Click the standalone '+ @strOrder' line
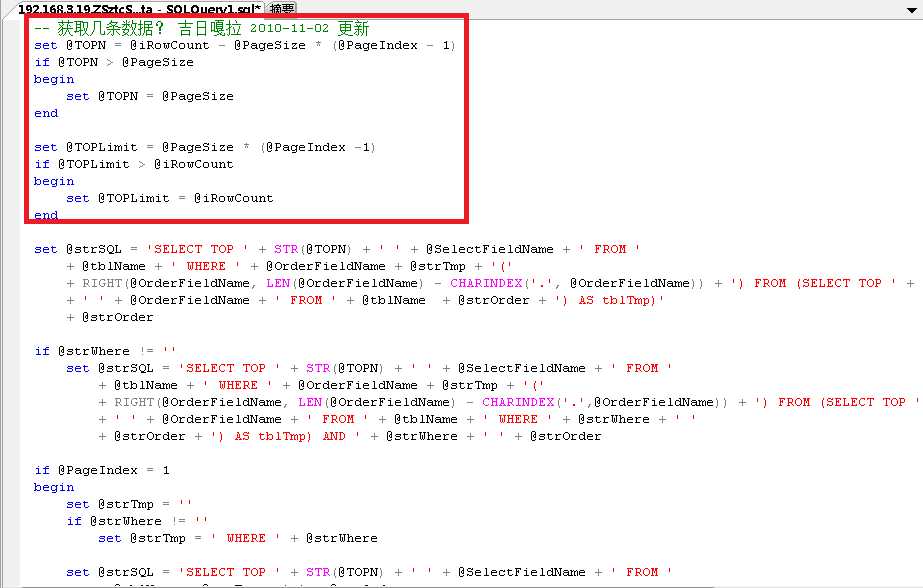Image resolution: width=923 pixels, height=588 pixels. tap(109, 317)
